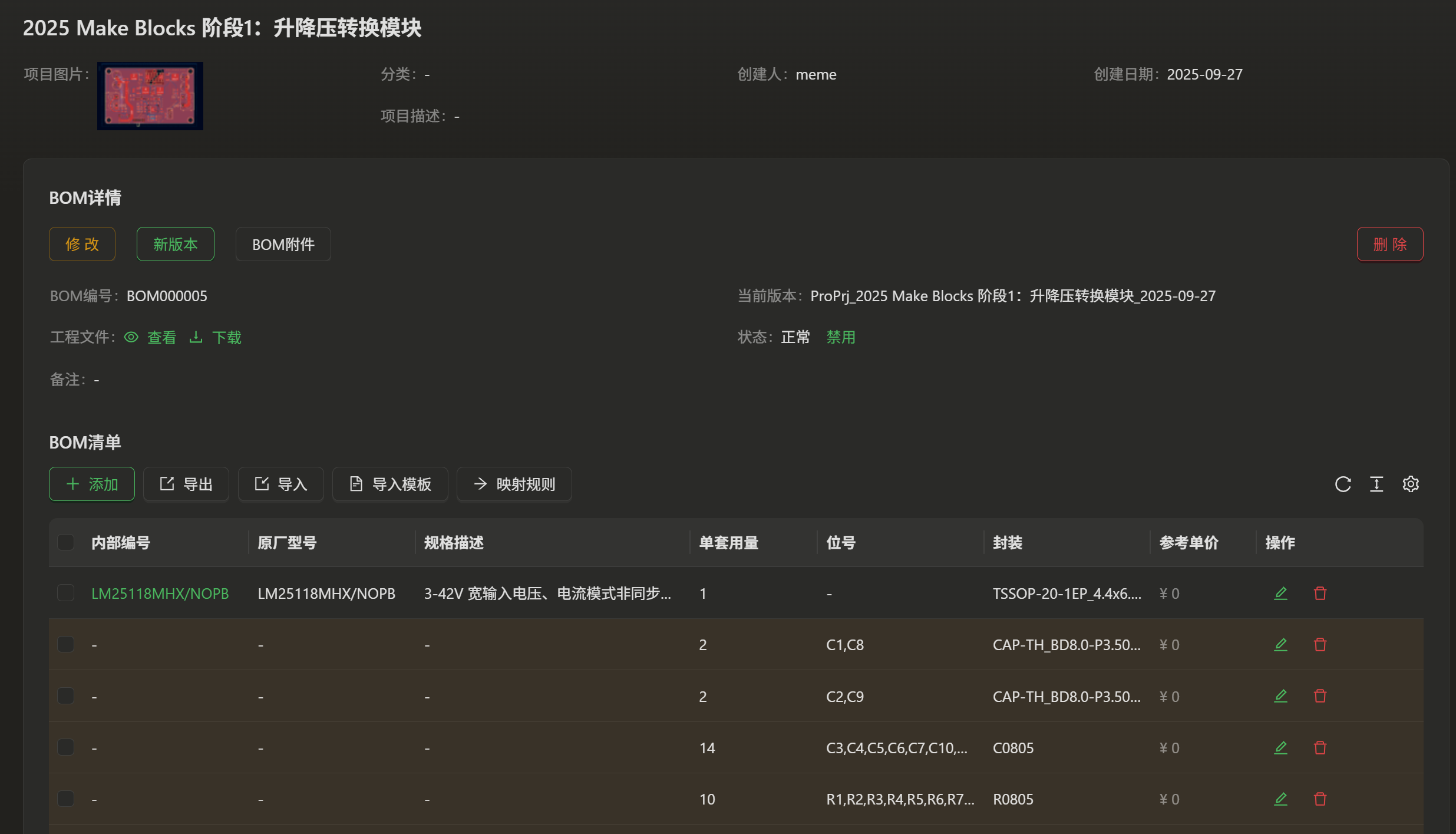1456x834 pixels.
Task: Open table column settings gear icon
Action: pyautogui.click(x=1411, y=484)
